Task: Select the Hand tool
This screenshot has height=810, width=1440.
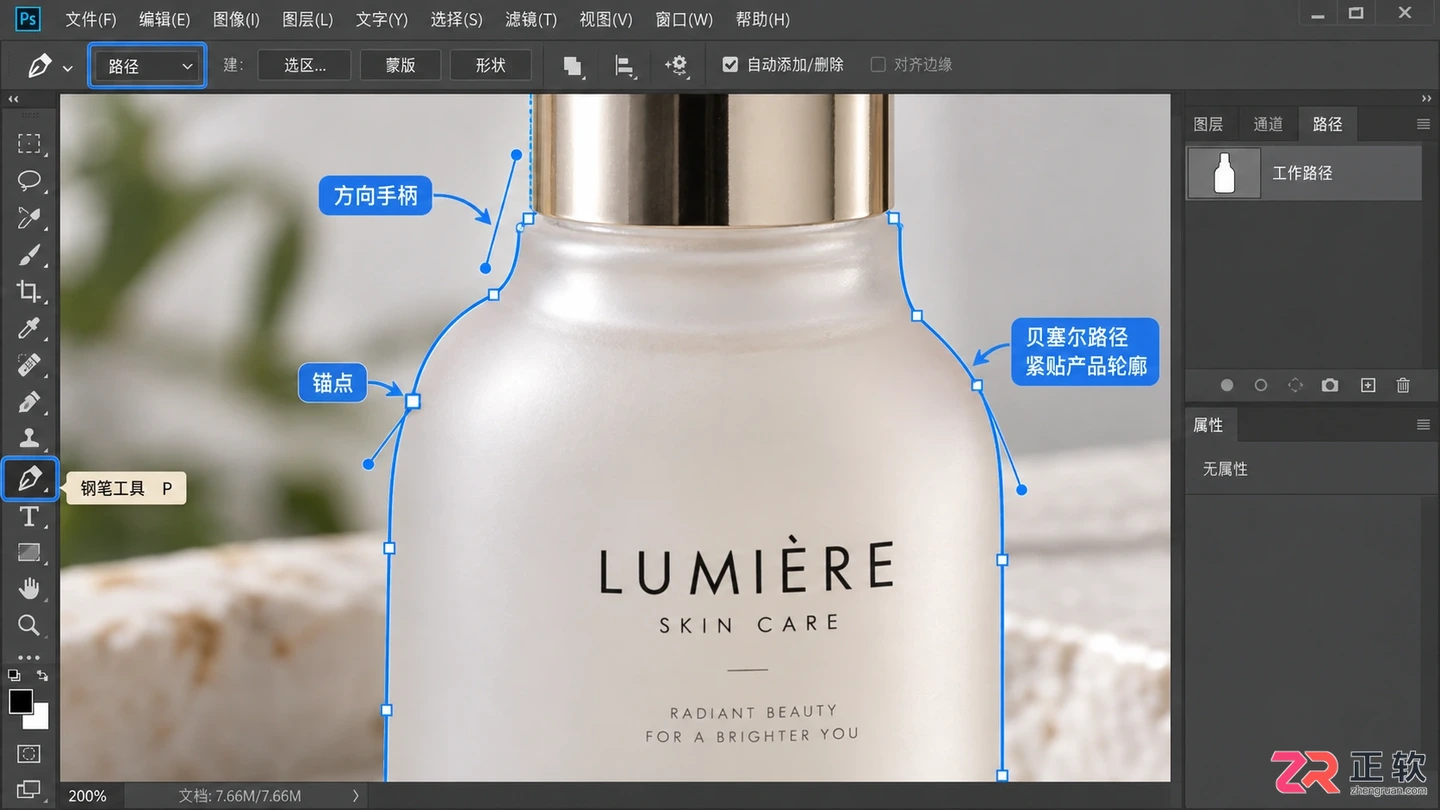Action: [x=29, y=588]
